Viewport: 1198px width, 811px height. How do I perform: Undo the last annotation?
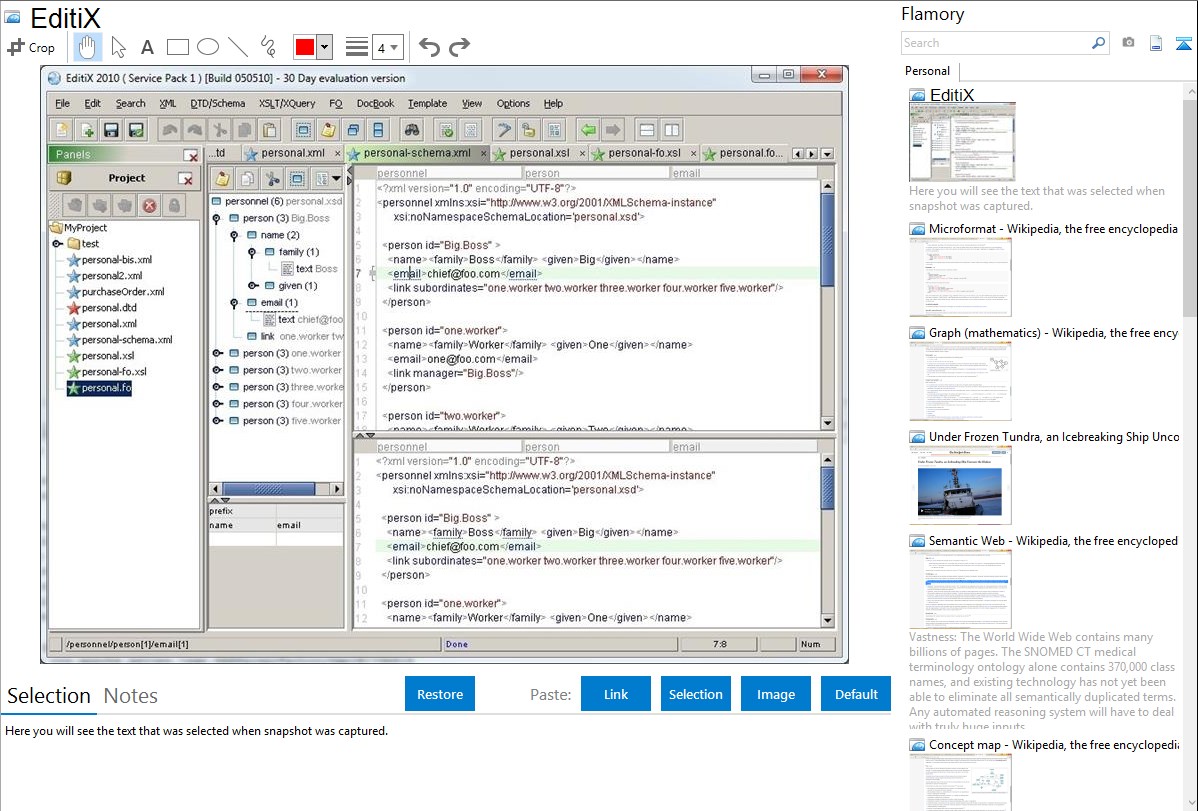(x=429, y=47)
